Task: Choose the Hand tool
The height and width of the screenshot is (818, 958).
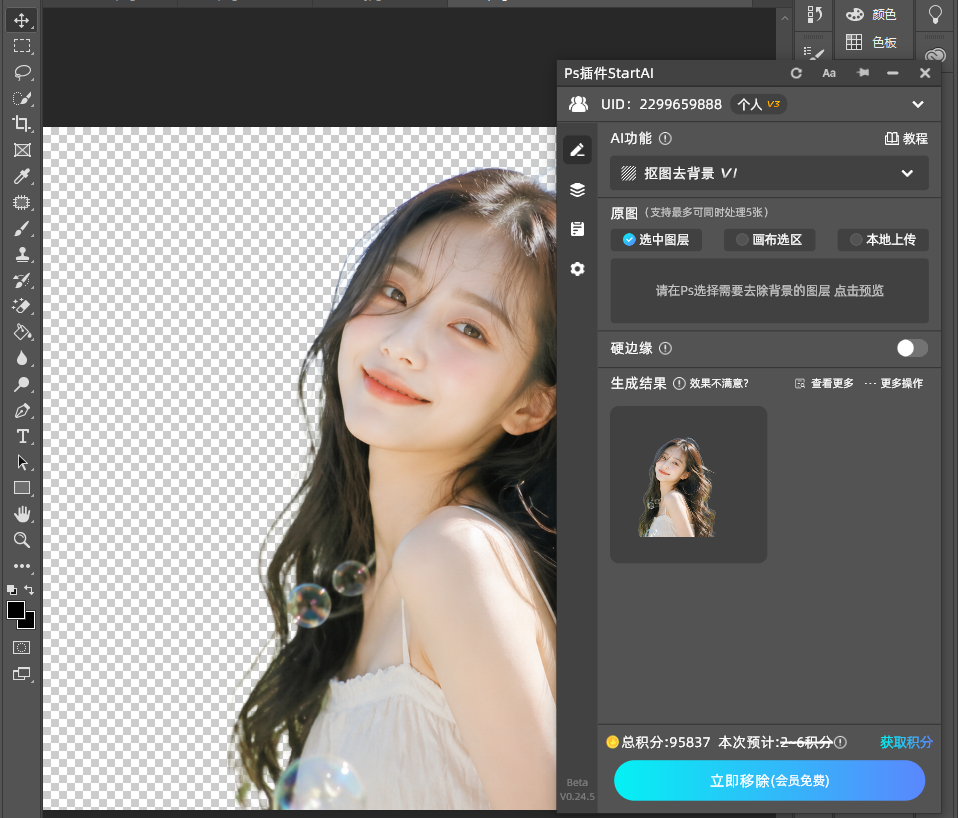Action: (x=23, y=514)
